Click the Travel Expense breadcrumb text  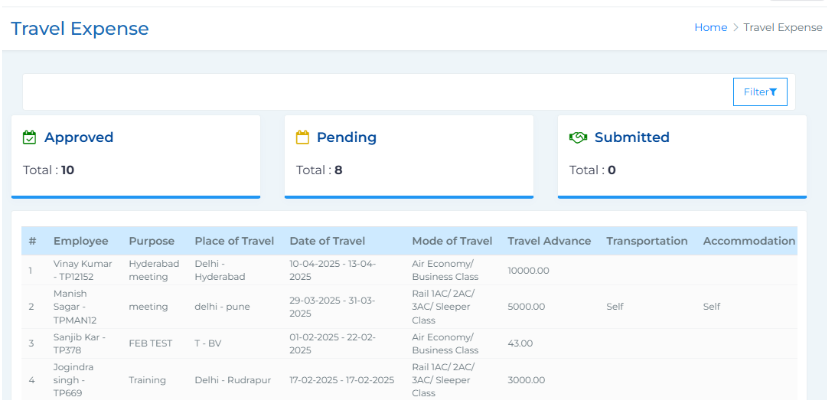pos(783,28)
